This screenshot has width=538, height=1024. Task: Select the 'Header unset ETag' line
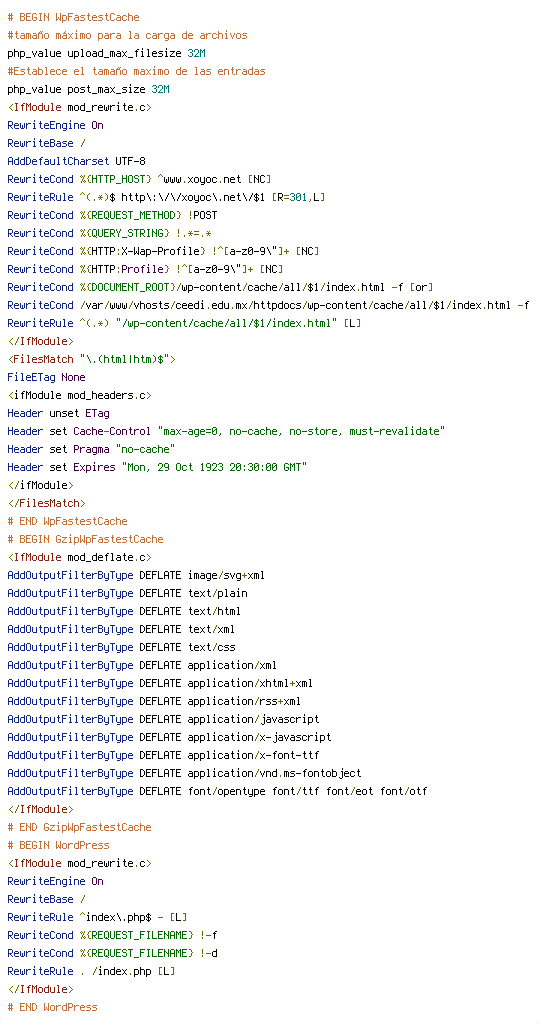tap(59, 413)
